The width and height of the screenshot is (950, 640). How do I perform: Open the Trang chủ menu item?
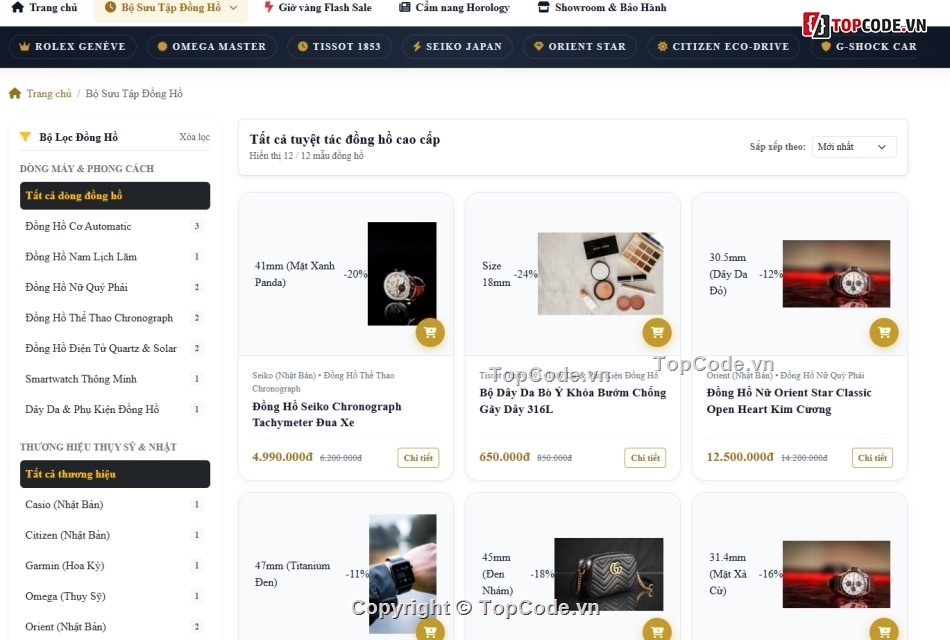(45, 7)
